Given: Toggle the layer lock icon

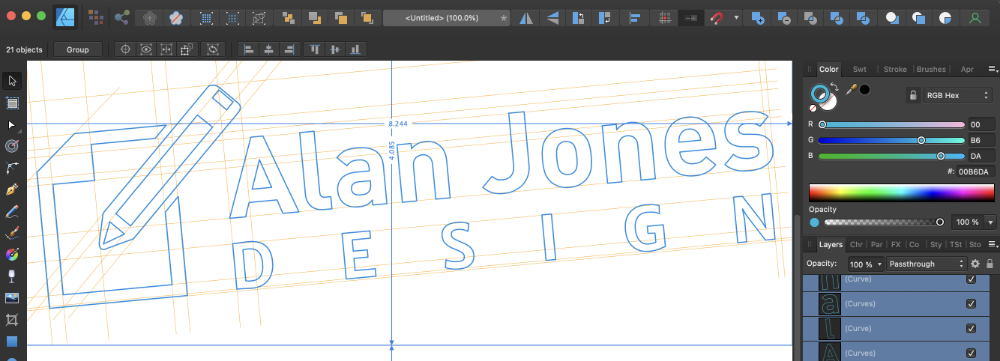Looking at the screenshot, I should [x=990, y=263].
